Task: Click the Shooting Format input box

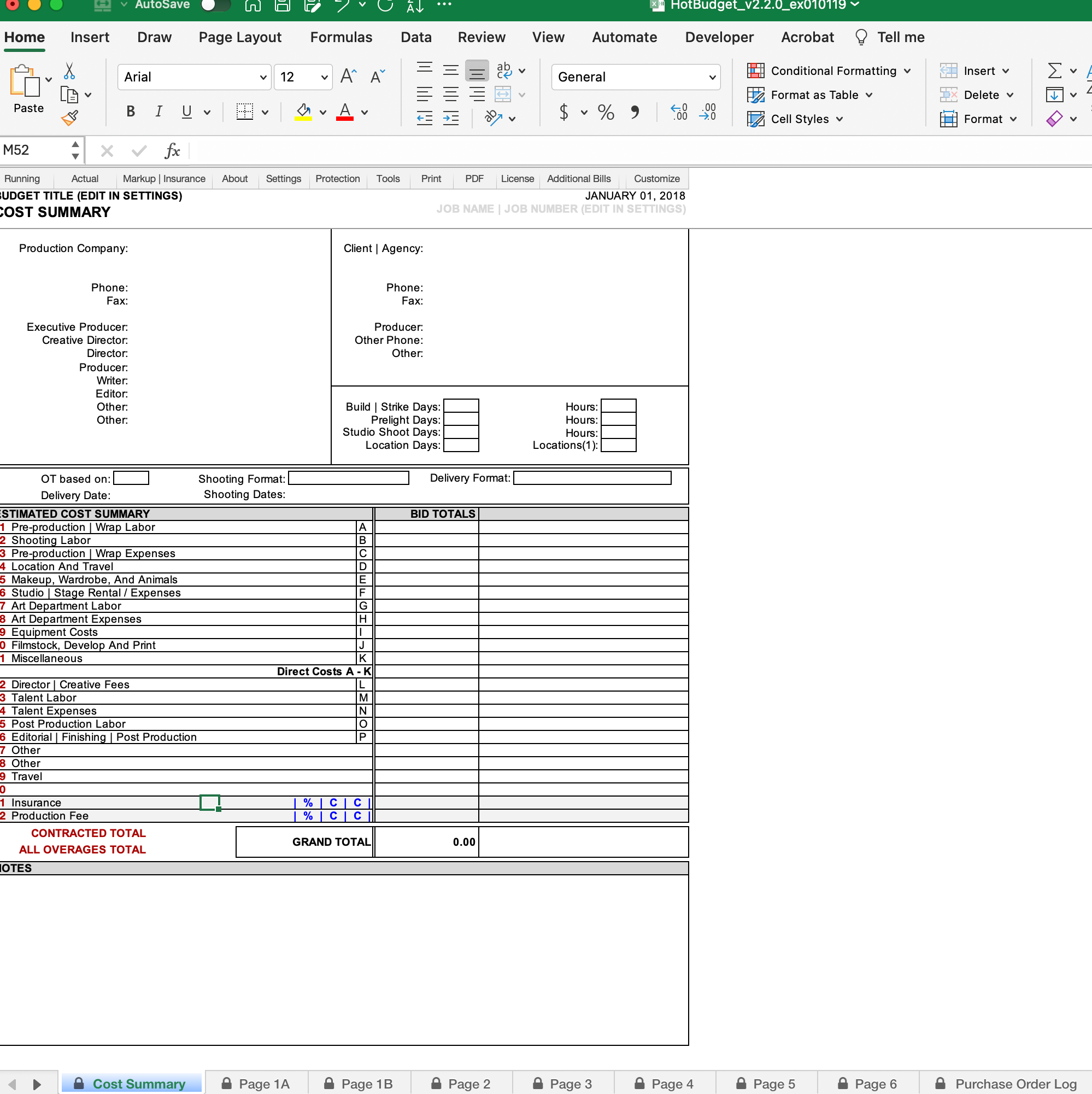Action: 349,478
